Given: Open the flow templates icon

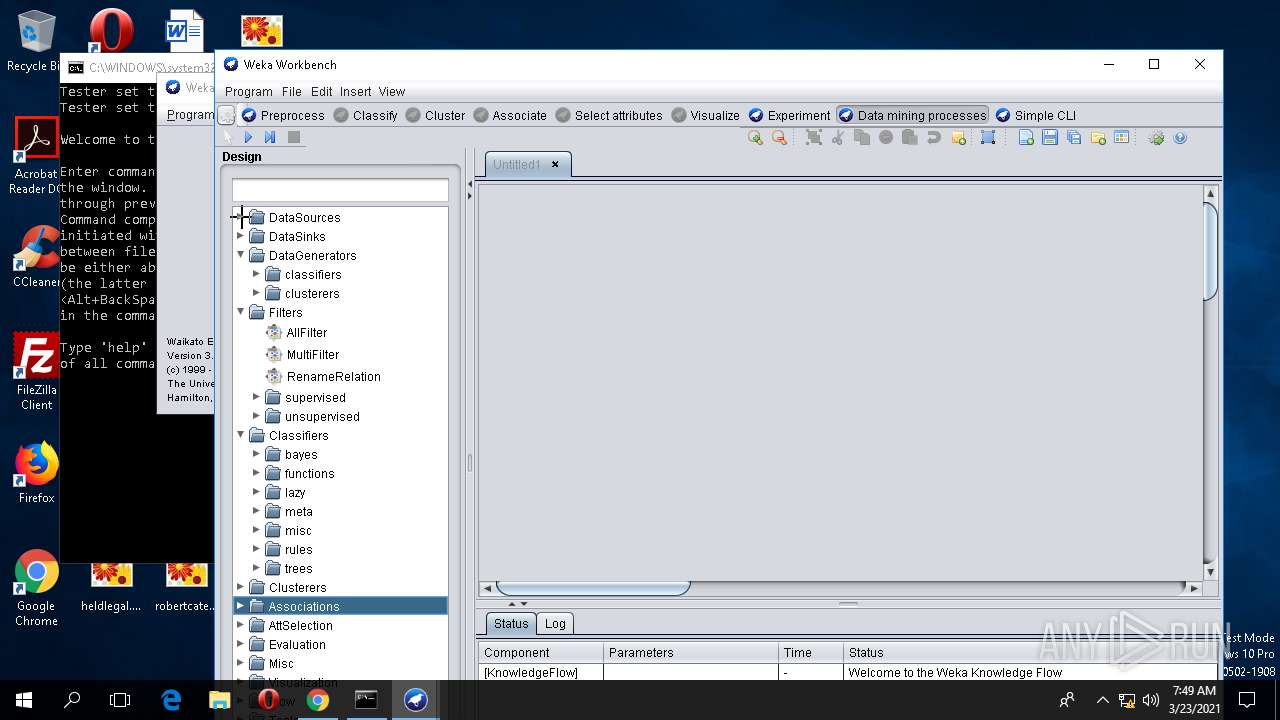Looking at the screenshot, I should pos(1122,138).
